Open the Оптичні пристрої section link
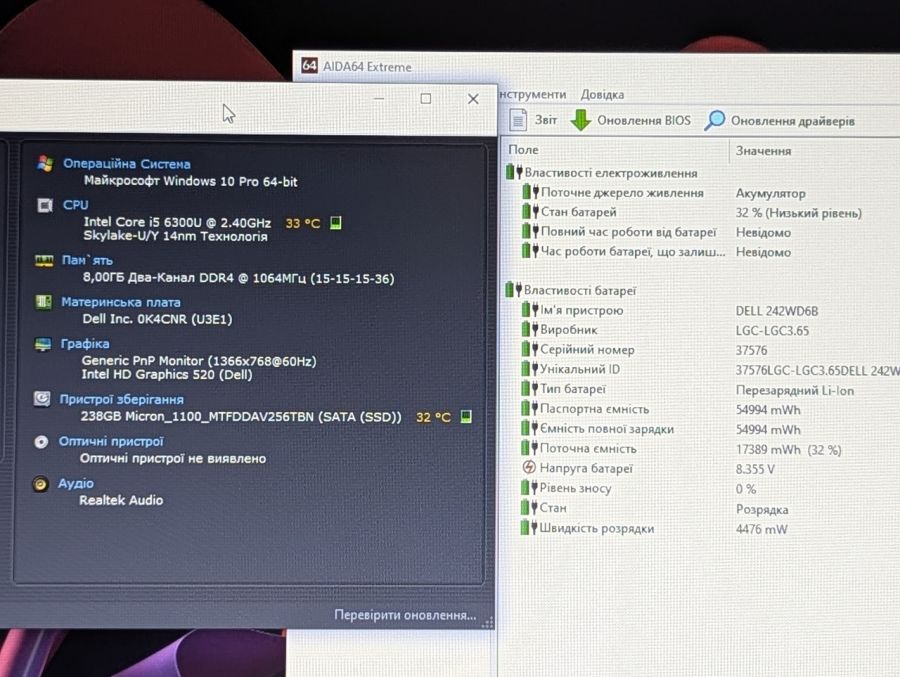 111,441
